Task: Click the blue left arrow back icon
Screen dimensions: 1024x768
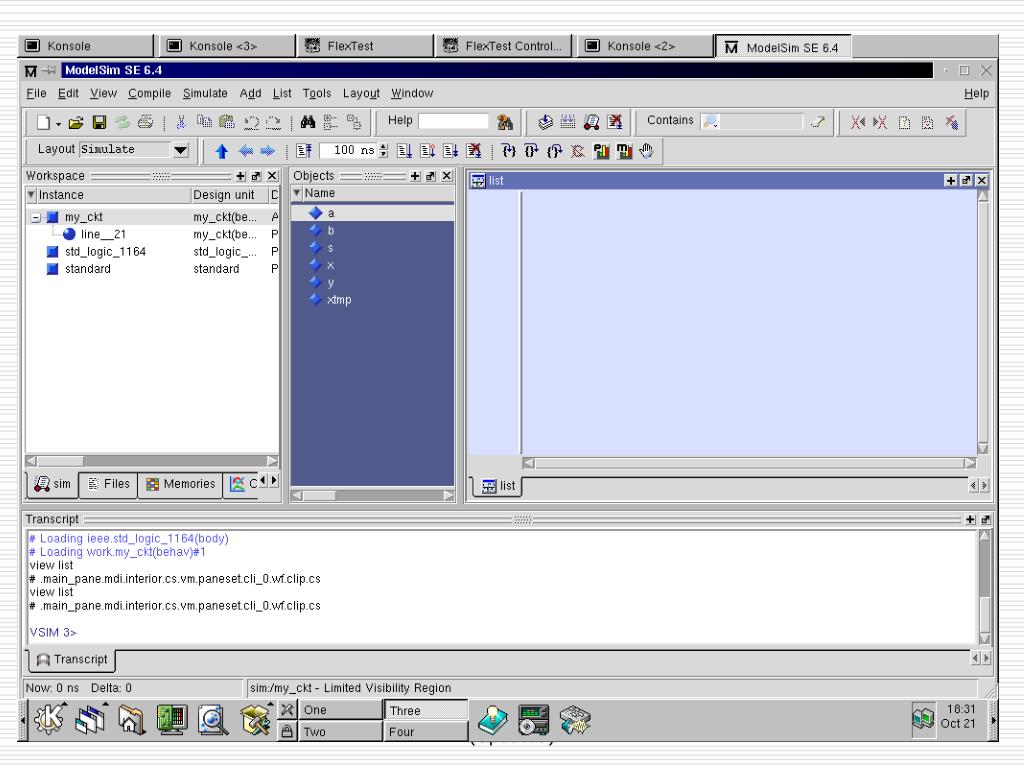Action: tap(246, 152)
